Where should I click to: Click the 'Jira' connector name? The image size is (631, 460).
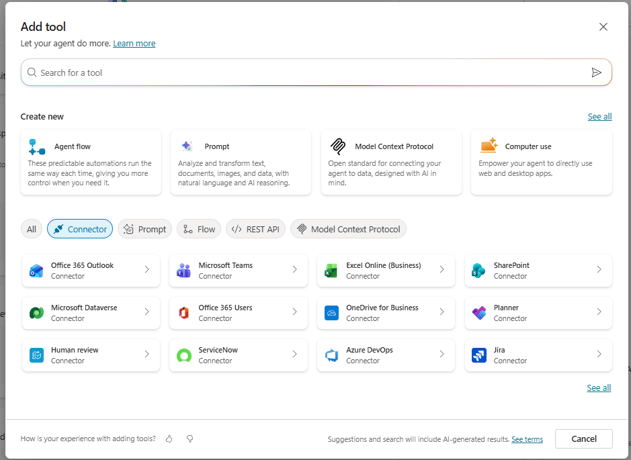(x=499, y=350)
